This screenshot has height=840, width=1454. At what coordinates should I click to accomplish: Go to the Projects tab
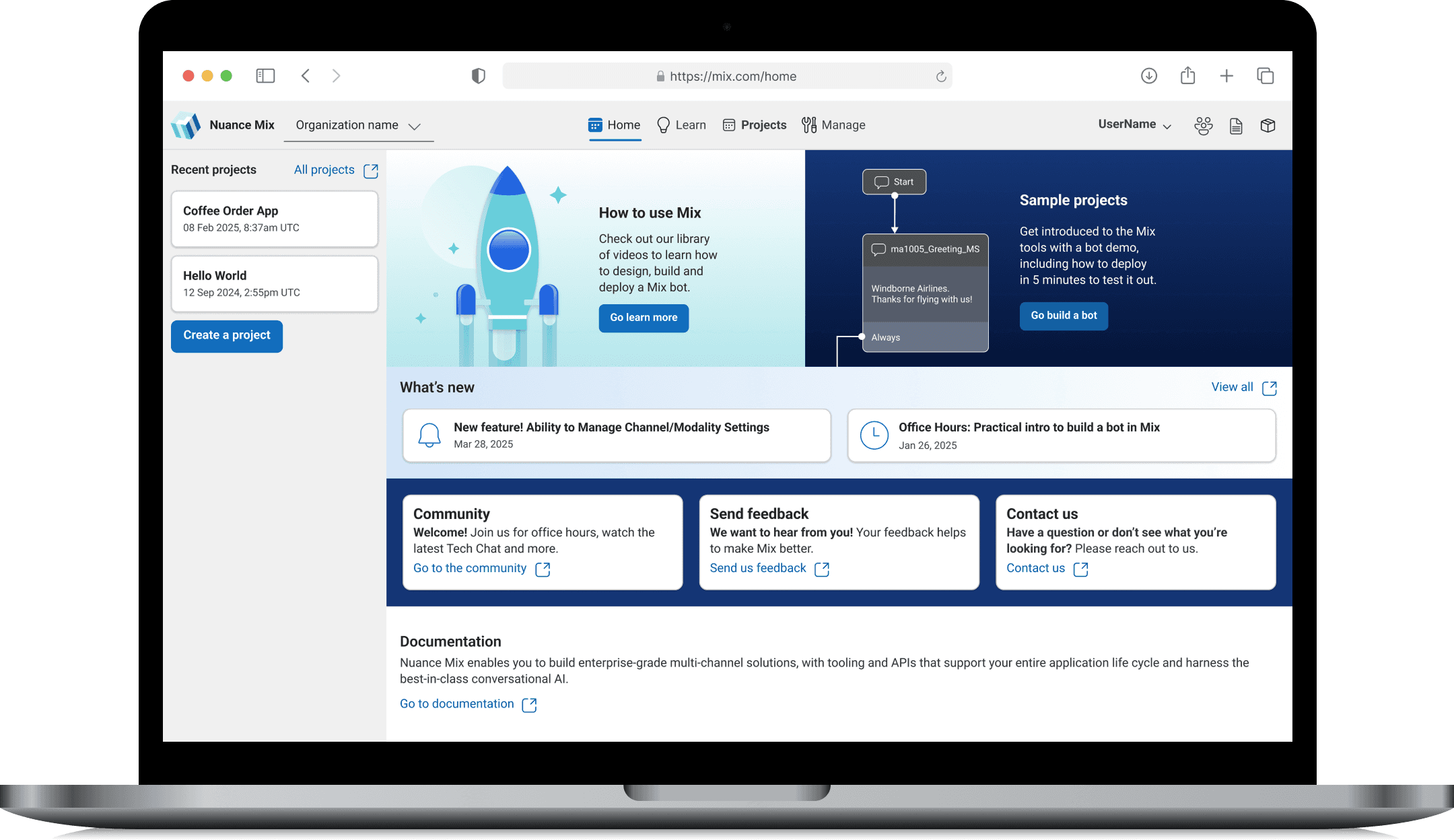point(754,125)
